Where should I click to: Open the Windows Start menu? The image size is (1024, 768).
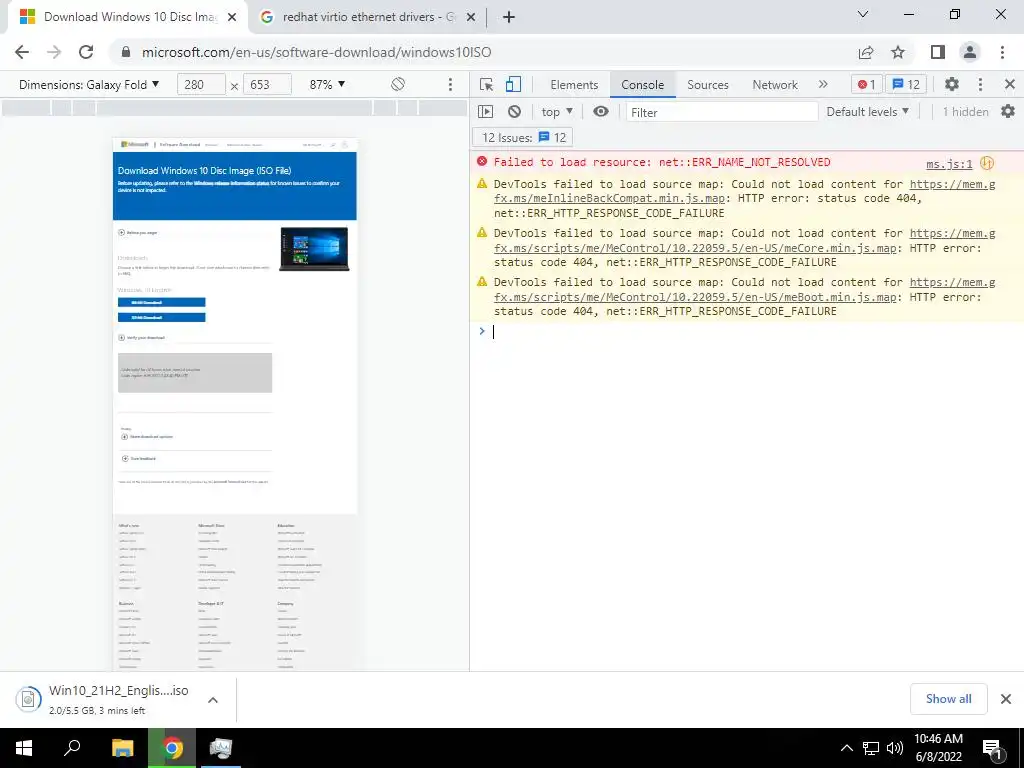tap(24, 748)
